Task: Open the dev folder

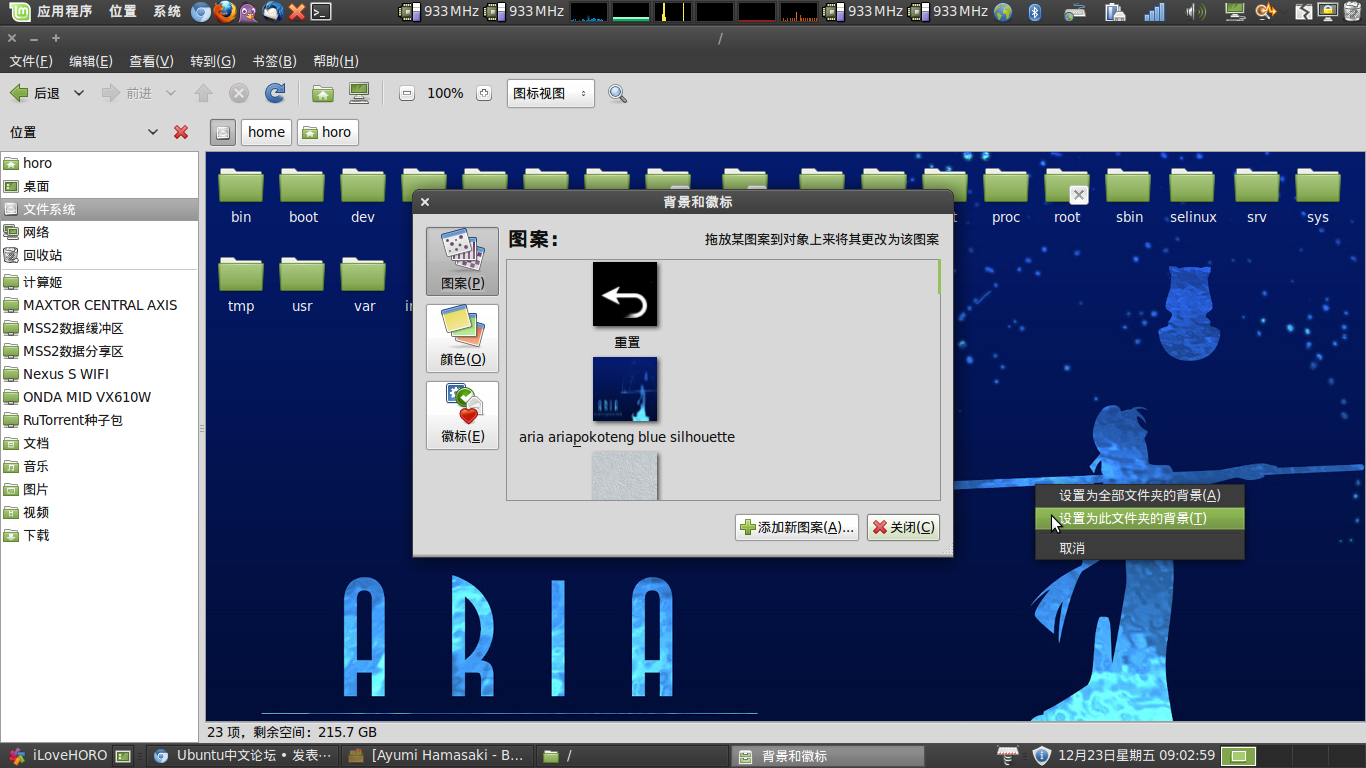Action: [x=363, y=195]
